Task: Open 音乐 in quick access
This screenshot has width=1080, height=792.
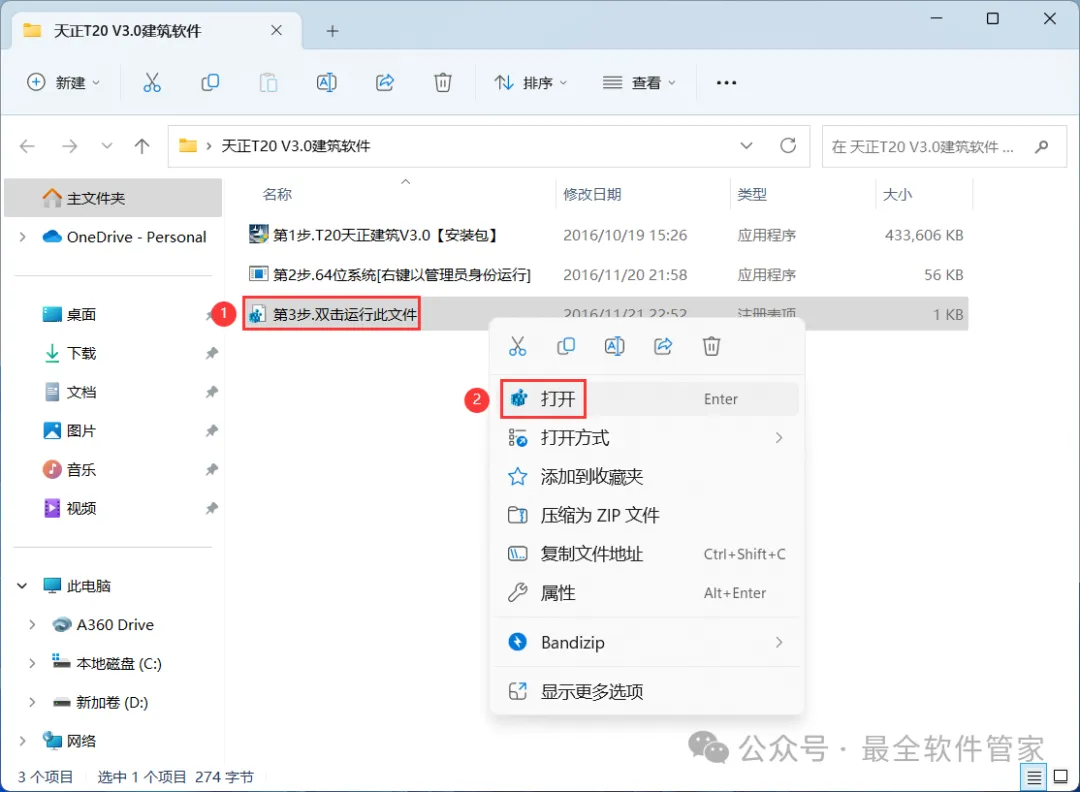Action: click(x=81, y=470)
